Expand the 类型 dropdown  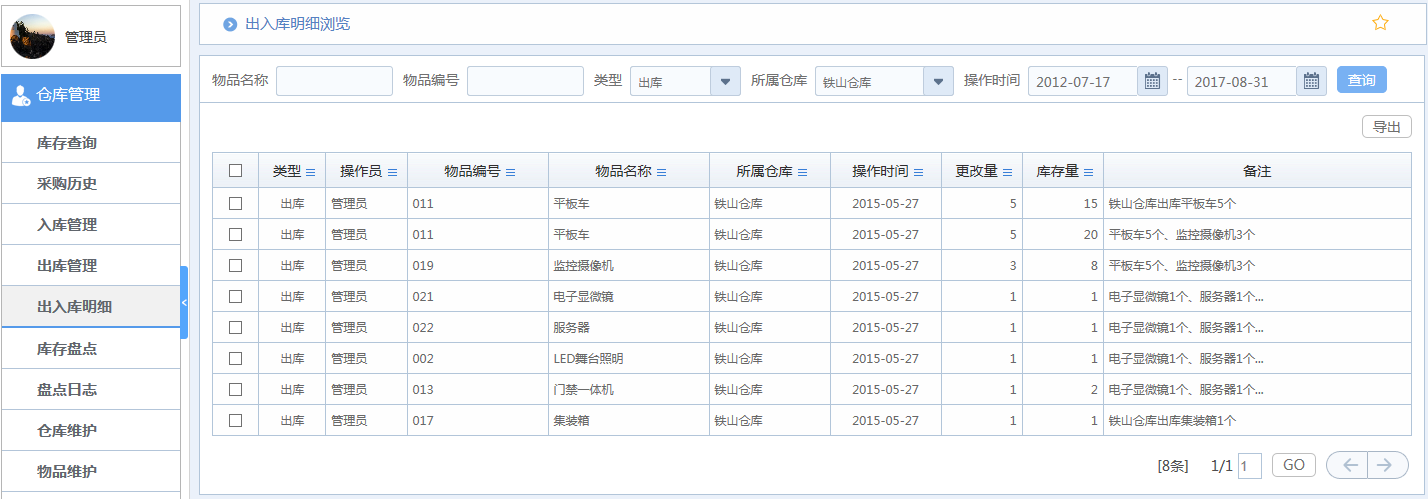tap(725, 81)
